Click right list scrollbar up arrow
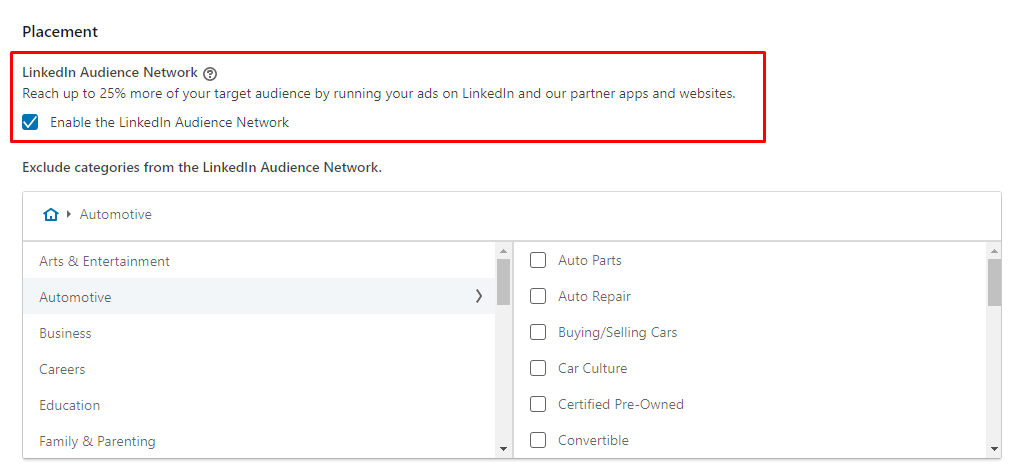Image resolution: width=1020 pixels, height=476 pixels. pos(994,251)
